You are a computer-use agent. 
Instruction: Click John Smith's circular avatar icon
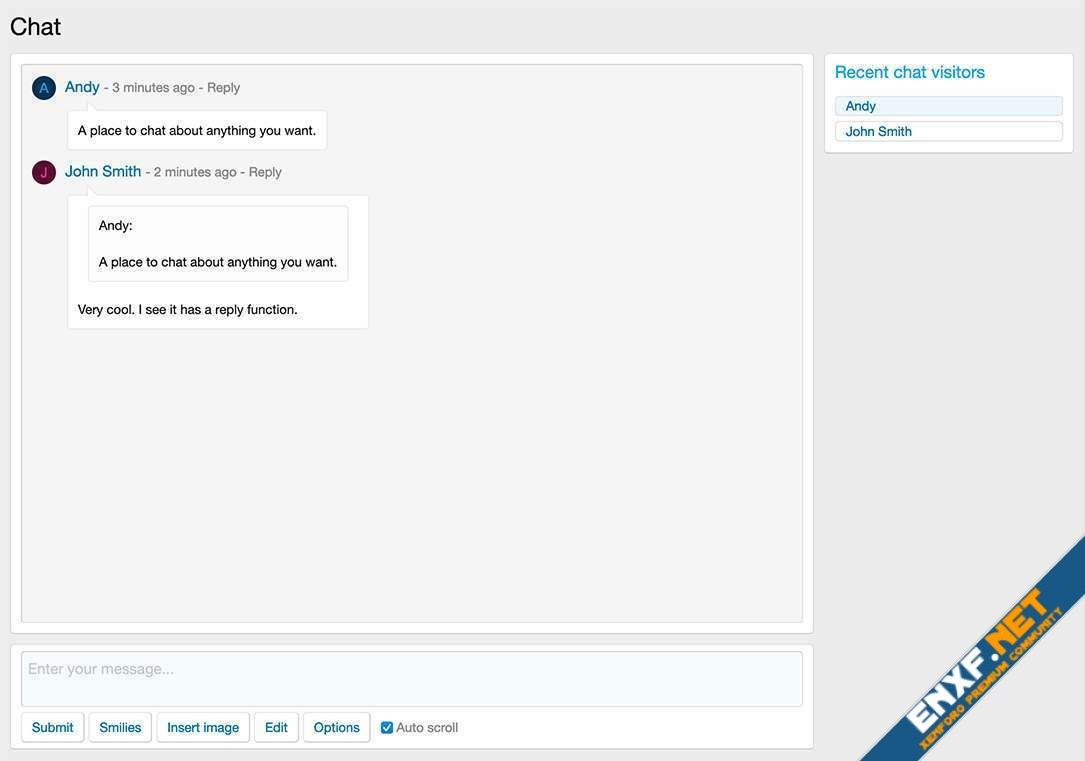click(x=44, y=172)
